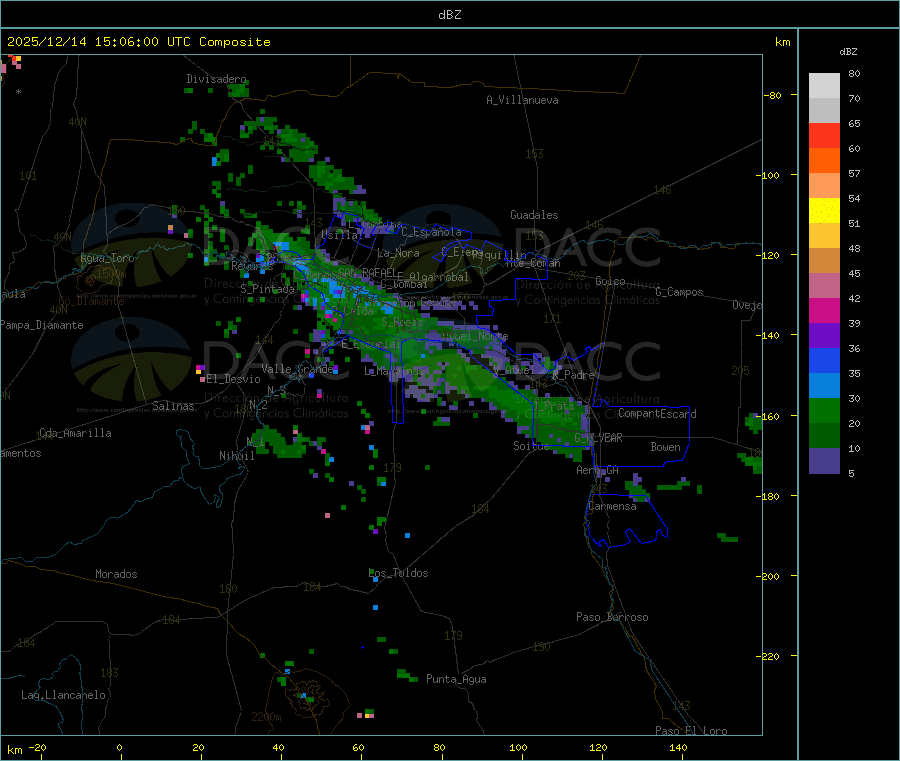Screen dimensions: 900x761
Task: Click the Bowen map label
Action: coord(665,447)
